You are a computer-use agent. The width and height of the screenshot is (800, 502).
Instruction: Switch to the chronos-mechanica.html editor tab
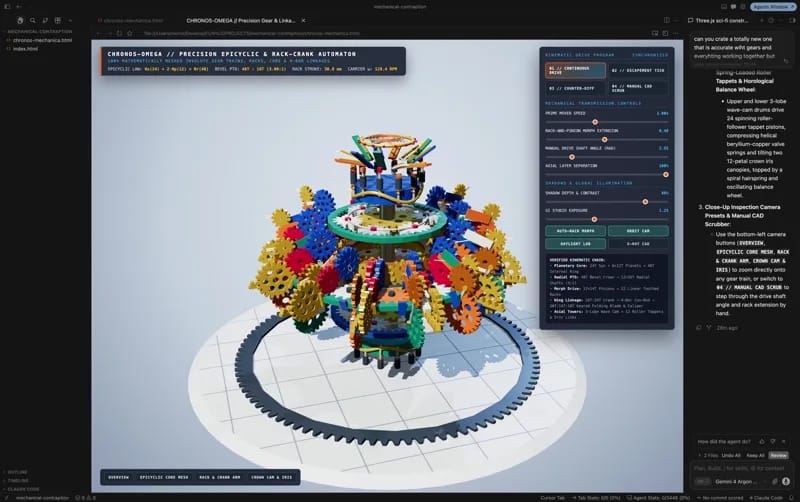click(x=131, y=20)
